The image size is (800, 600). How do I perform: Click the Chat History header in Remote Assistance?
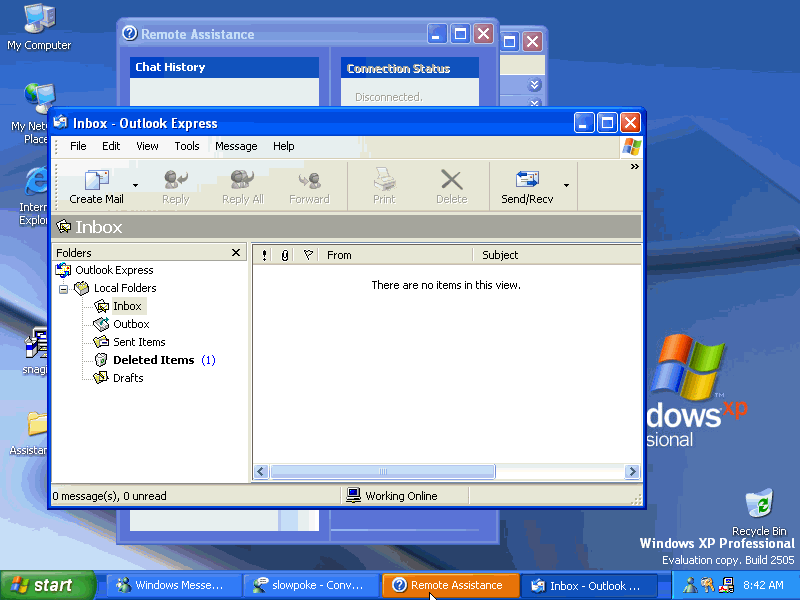click(224, 67)
